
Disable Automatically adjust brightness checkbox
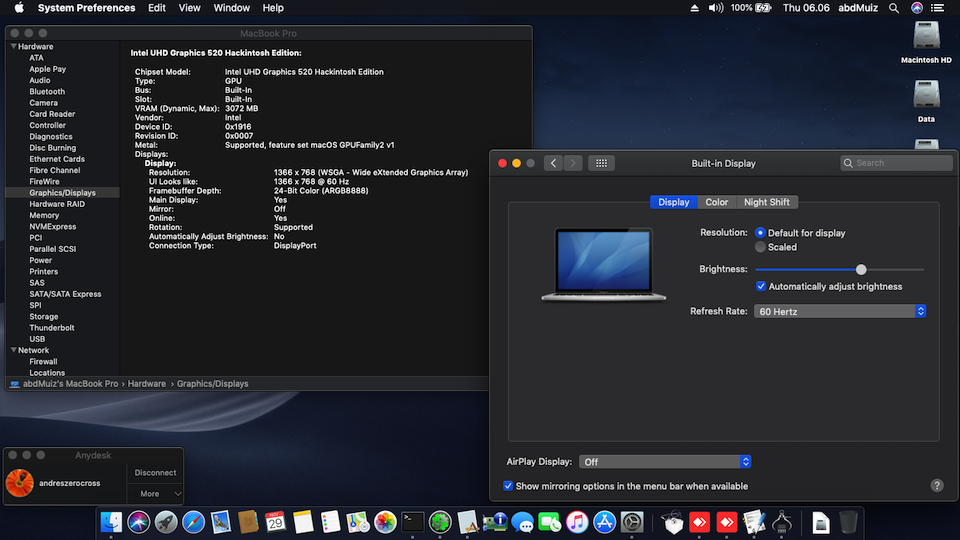click(761, 287)
